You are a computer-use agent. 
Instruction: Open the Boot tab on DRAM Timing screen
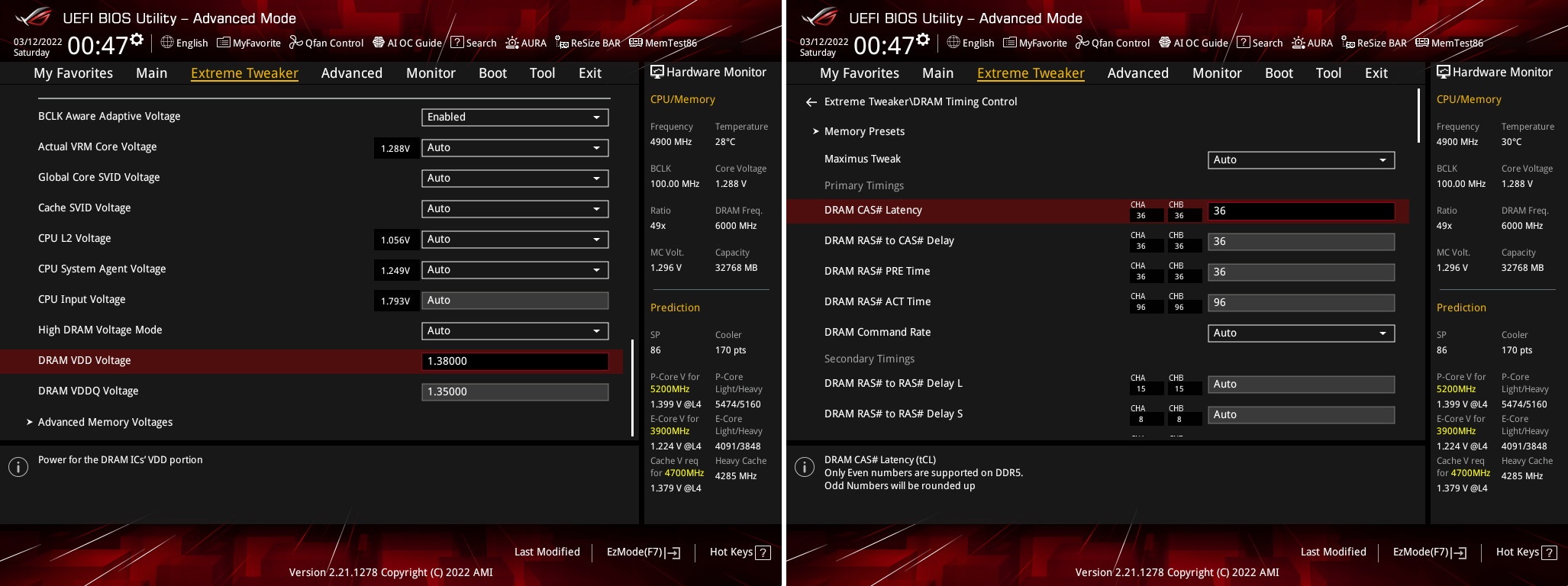tap(1279, 72)
